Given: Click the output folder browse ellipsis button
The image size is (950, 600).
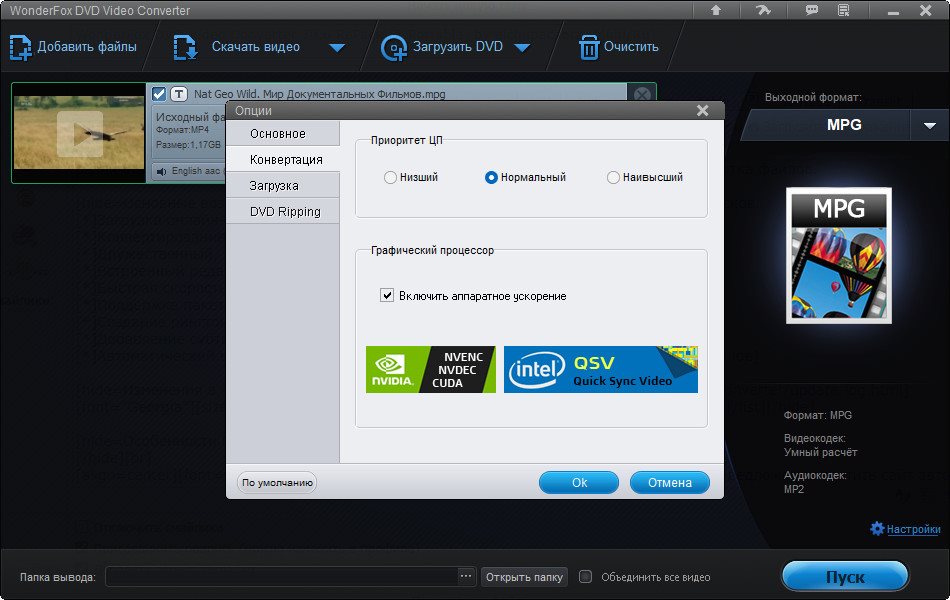Looking at the screenshot, I should [x=465, y=576].
